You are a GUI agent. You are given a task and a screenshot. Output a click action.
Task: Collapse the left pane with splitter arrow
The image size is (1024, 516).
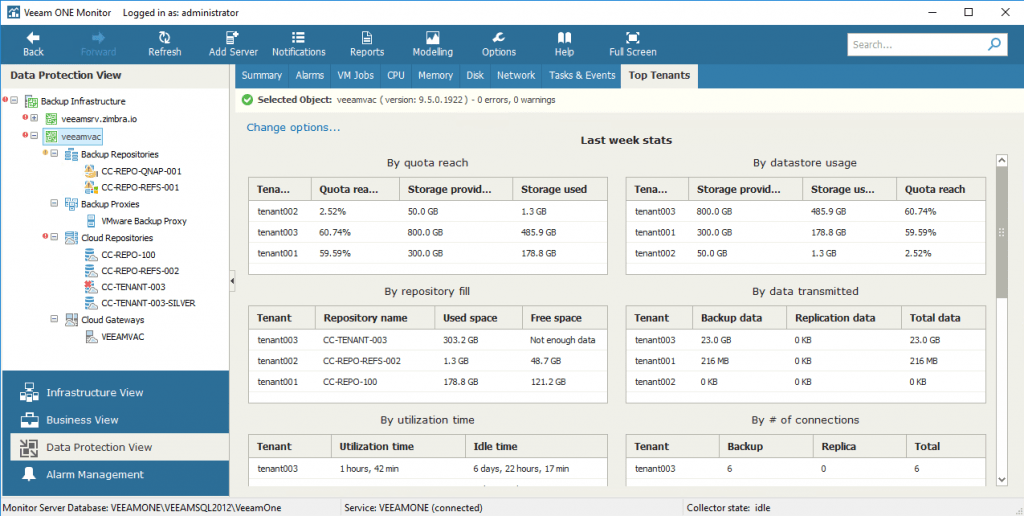232,281
